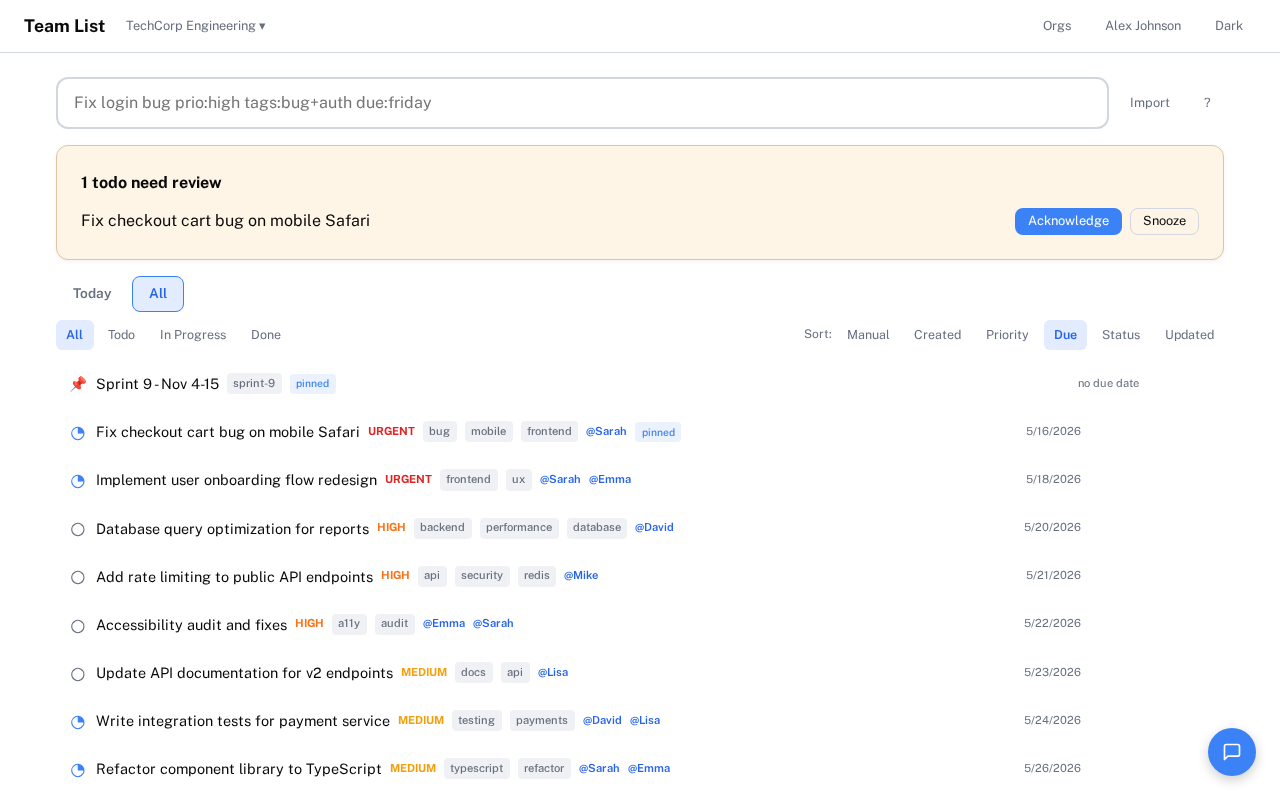Viewport: 1280px width, 800px height.
Task: Click the 5/21/2026 due date
Action: pyautogui.click(x=1053, y=576)
